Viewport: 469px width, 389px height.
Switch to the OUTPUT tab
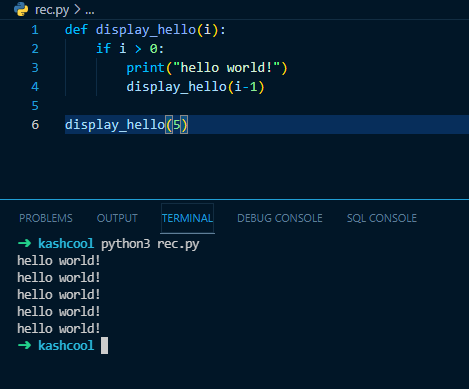pos(117,218)
